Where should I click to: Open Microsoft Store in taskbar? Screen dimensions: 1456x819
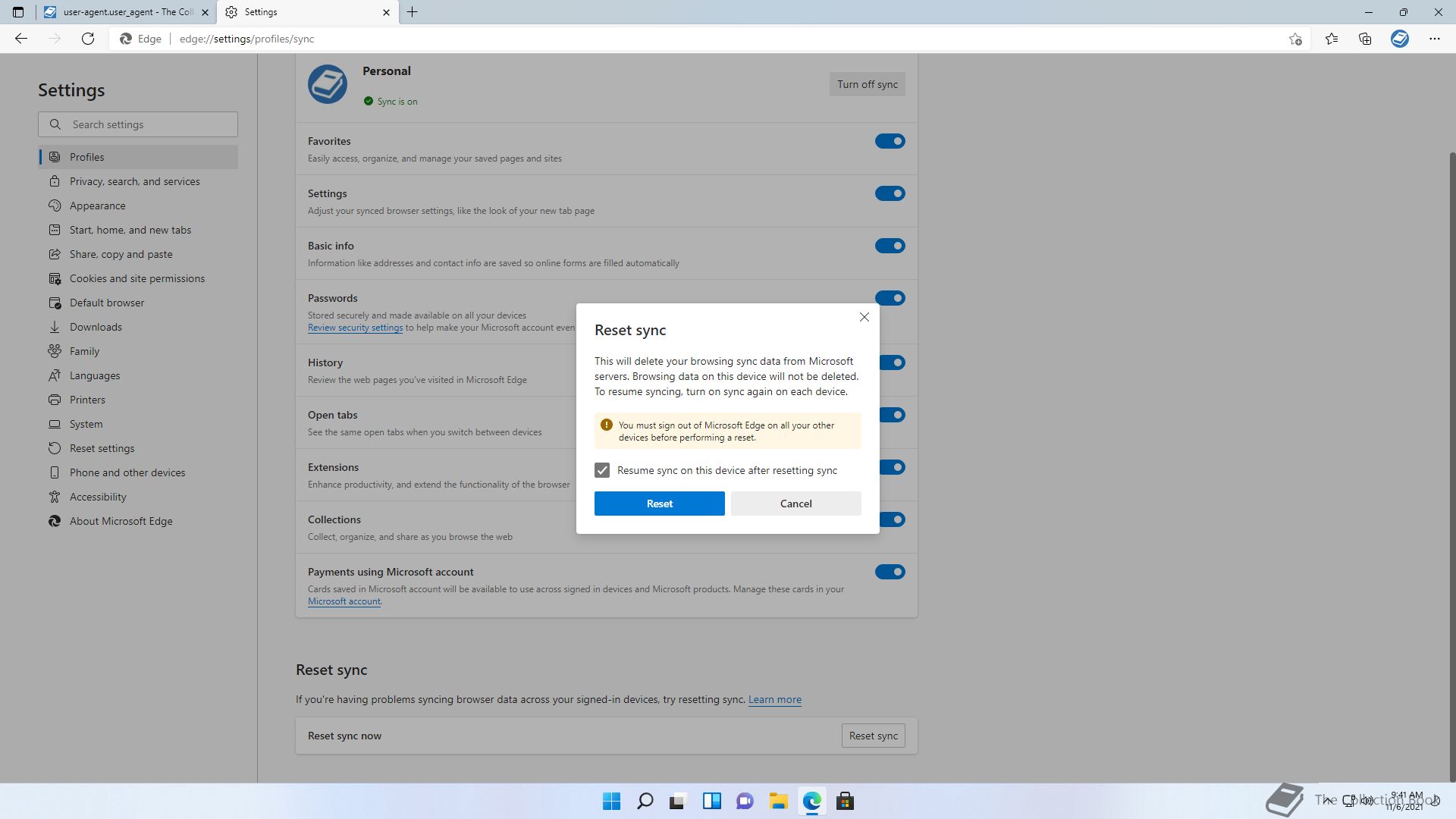click(845, 801)
